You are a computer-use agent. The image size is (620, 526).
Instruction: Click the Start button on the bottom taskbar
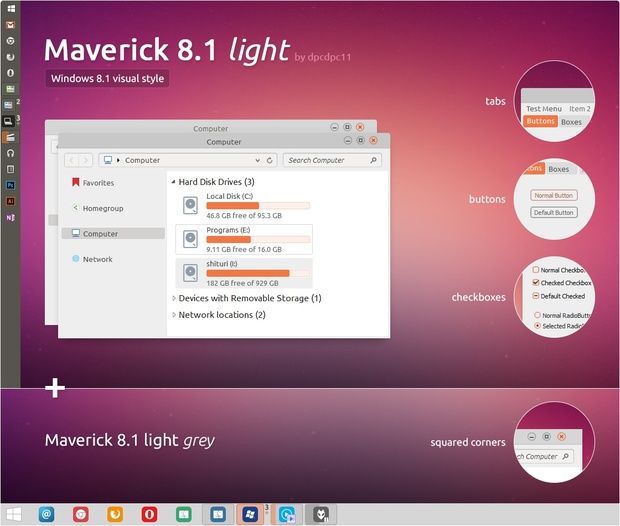(x=14, y=514)
